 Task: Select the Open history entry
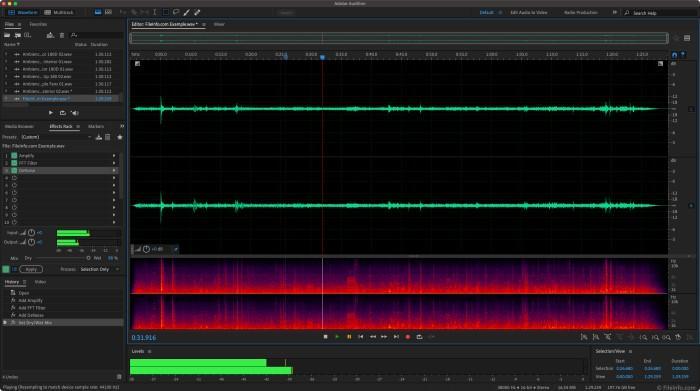(x=24, y=293)
